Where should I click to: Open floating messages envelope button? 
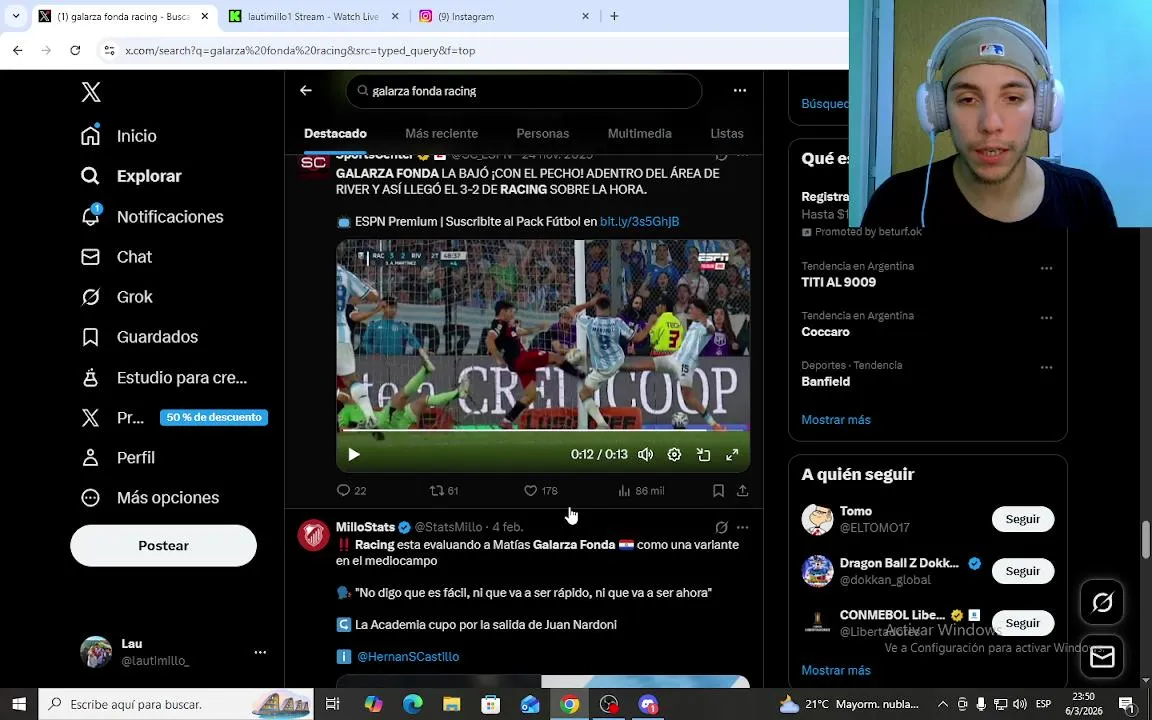click(x=1102, y=657)
